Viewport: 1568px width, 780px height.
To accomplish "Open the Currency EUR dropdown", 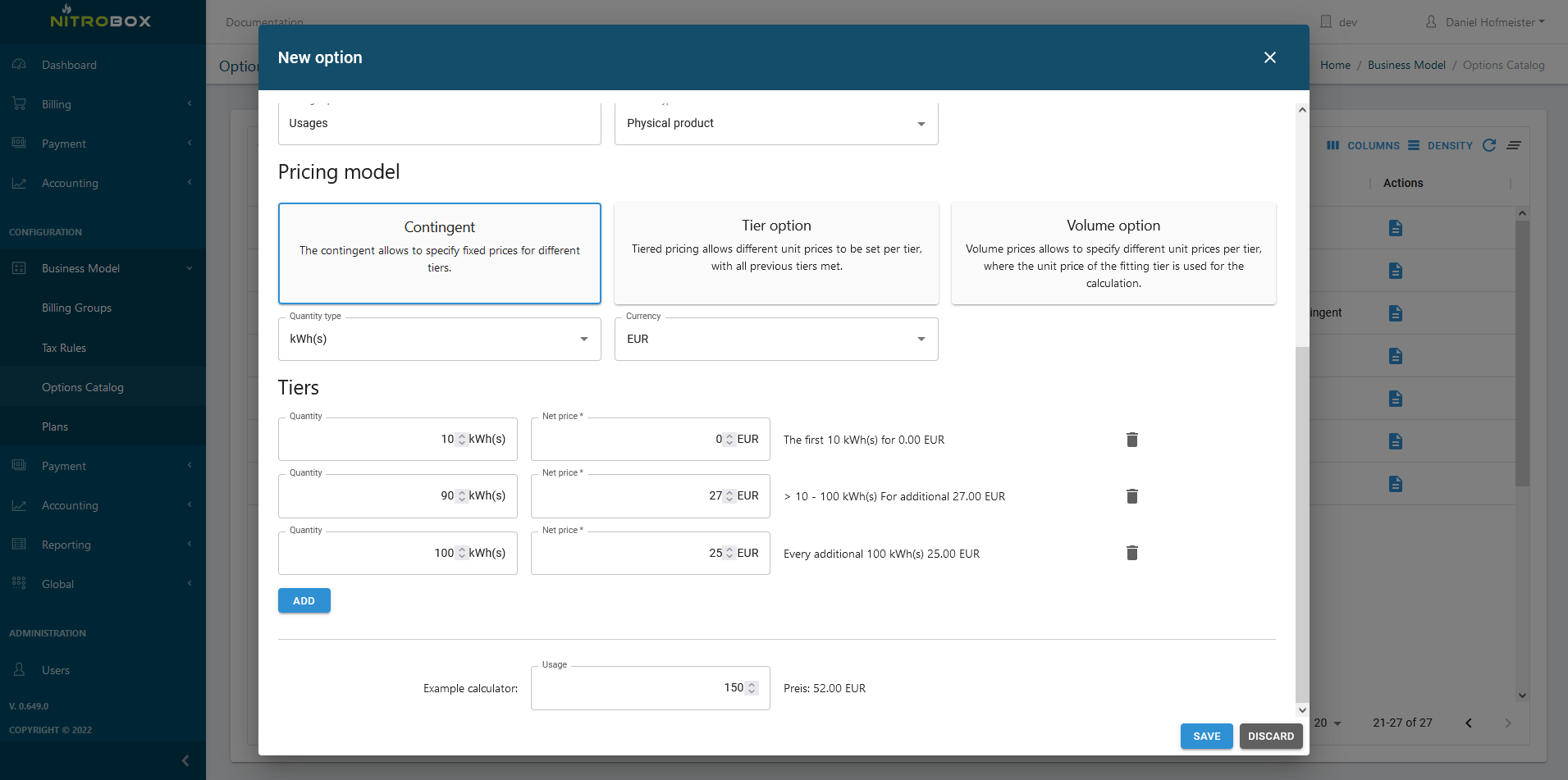I will tap(920, 339).
